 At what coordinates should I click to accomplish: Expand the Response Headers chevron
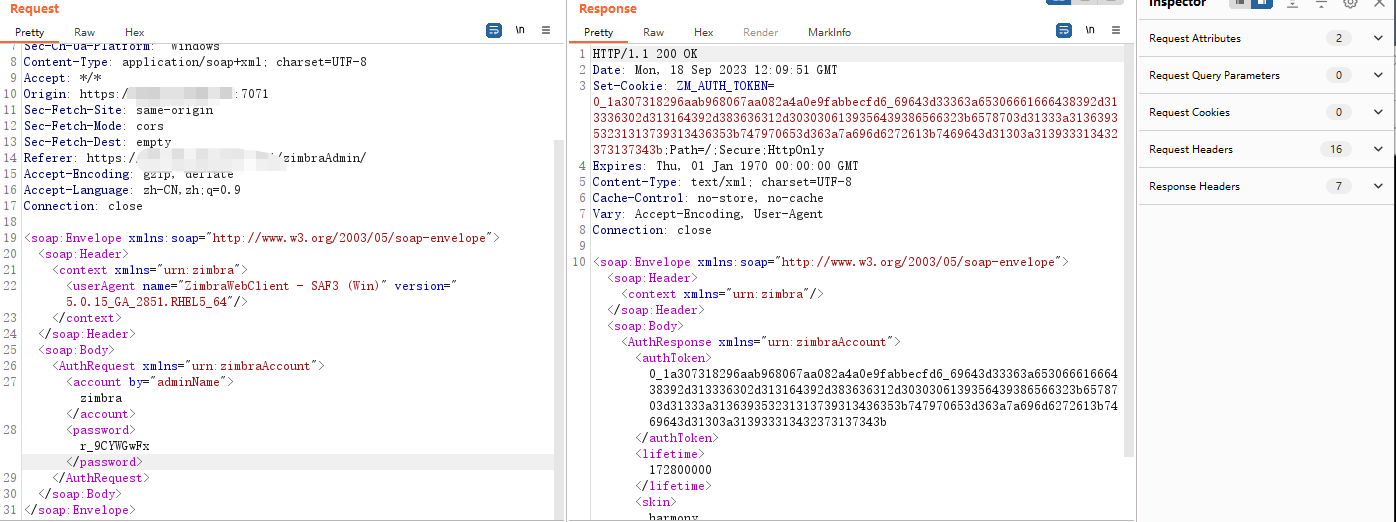(1378, 186)
